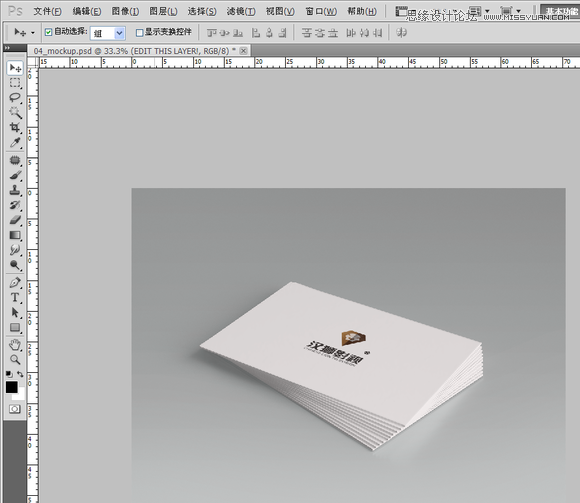Image resolution: width=580 pixels, height=503 pixels.
Task: Click the foreground black color swatch
Action: 11,387
